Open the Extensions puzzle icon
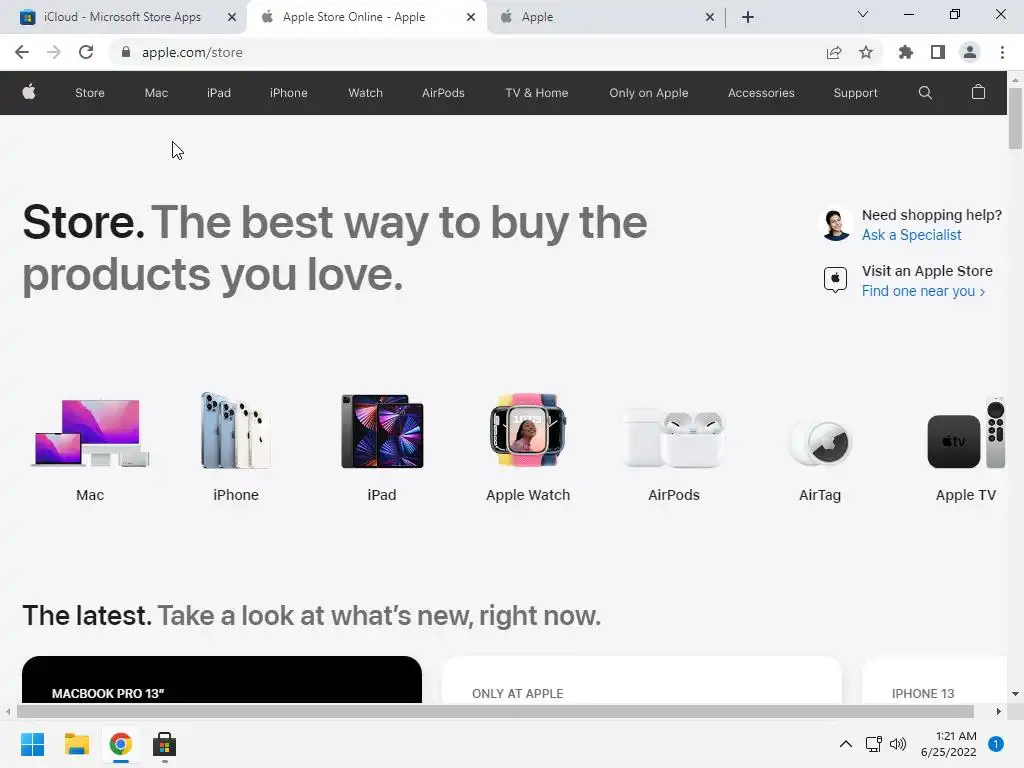The image size is (1024, 768). tap(905, 52)
